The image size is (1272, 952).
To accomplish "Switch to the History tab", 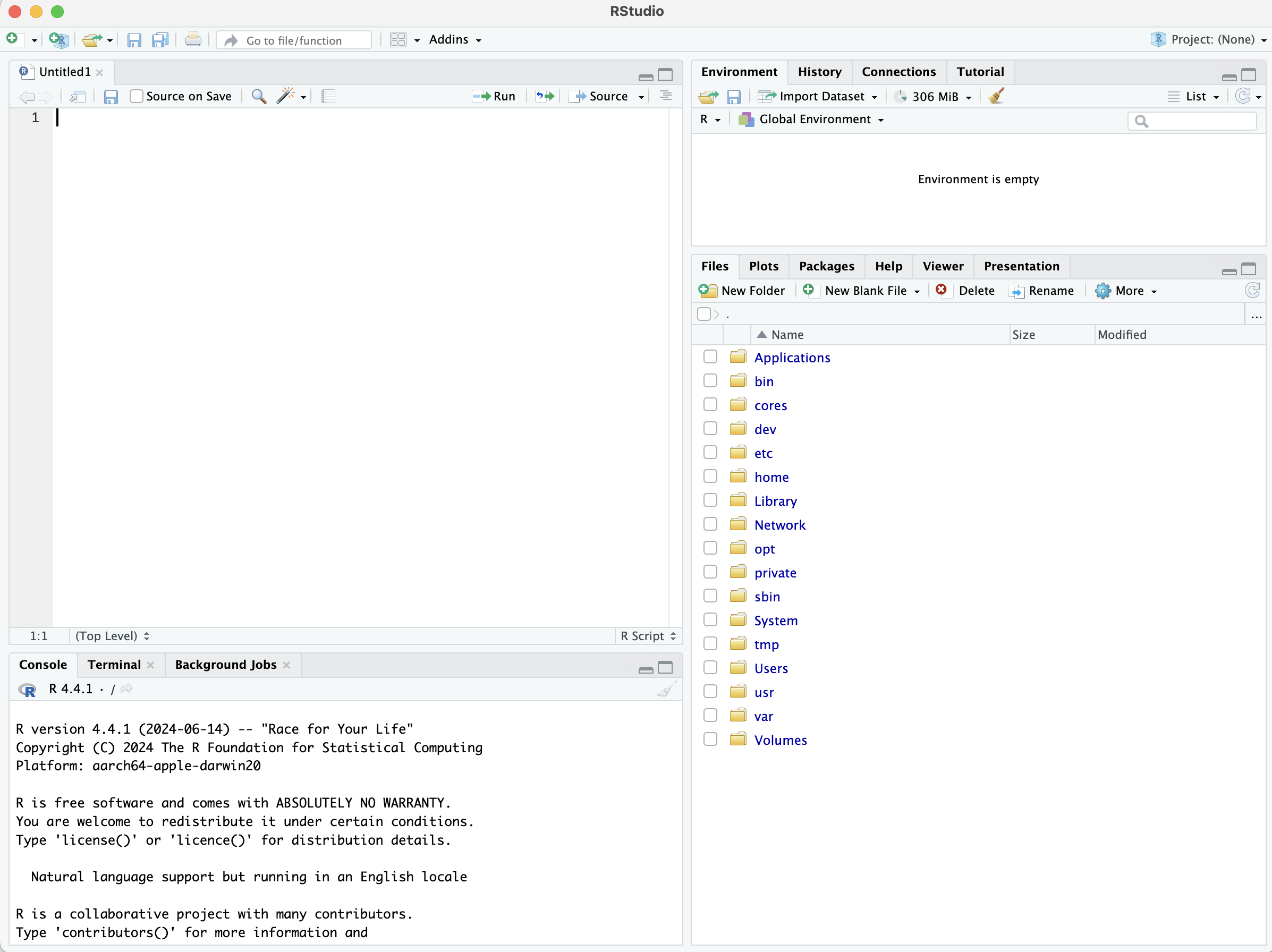I will [819, 72].
